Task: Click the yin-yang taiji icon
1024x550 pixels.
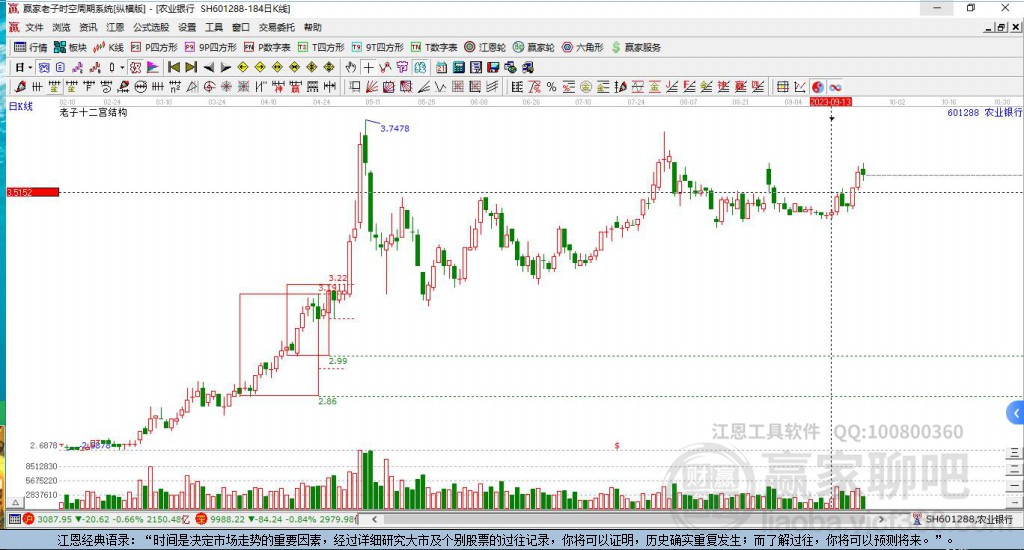Action: (818, 87)
